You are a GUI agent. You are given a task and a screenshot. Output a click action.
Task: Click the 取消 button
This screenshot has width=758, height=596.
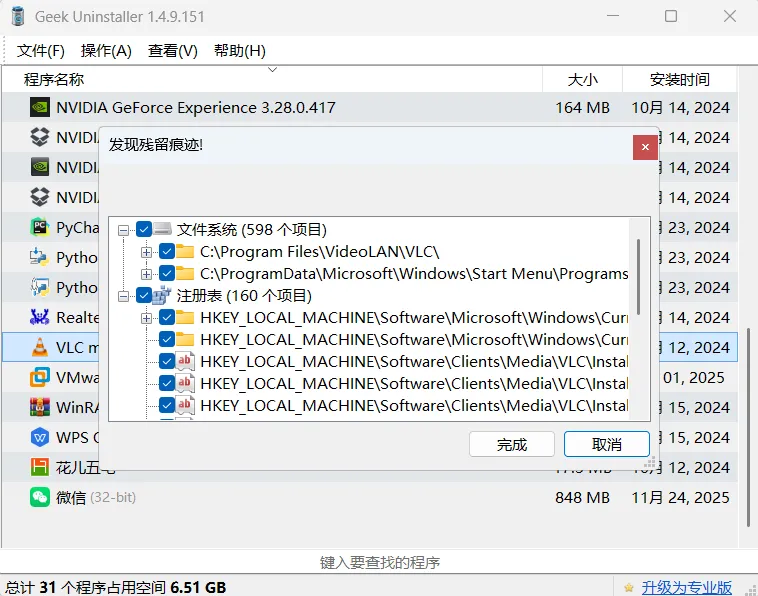(x=607, y=444)
